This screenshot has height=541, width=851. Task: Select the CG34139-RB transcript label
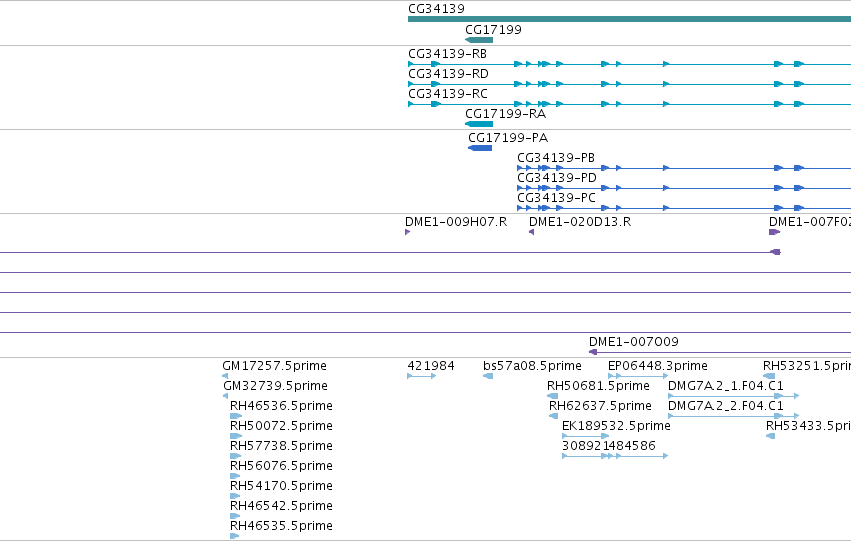[448, 54]
